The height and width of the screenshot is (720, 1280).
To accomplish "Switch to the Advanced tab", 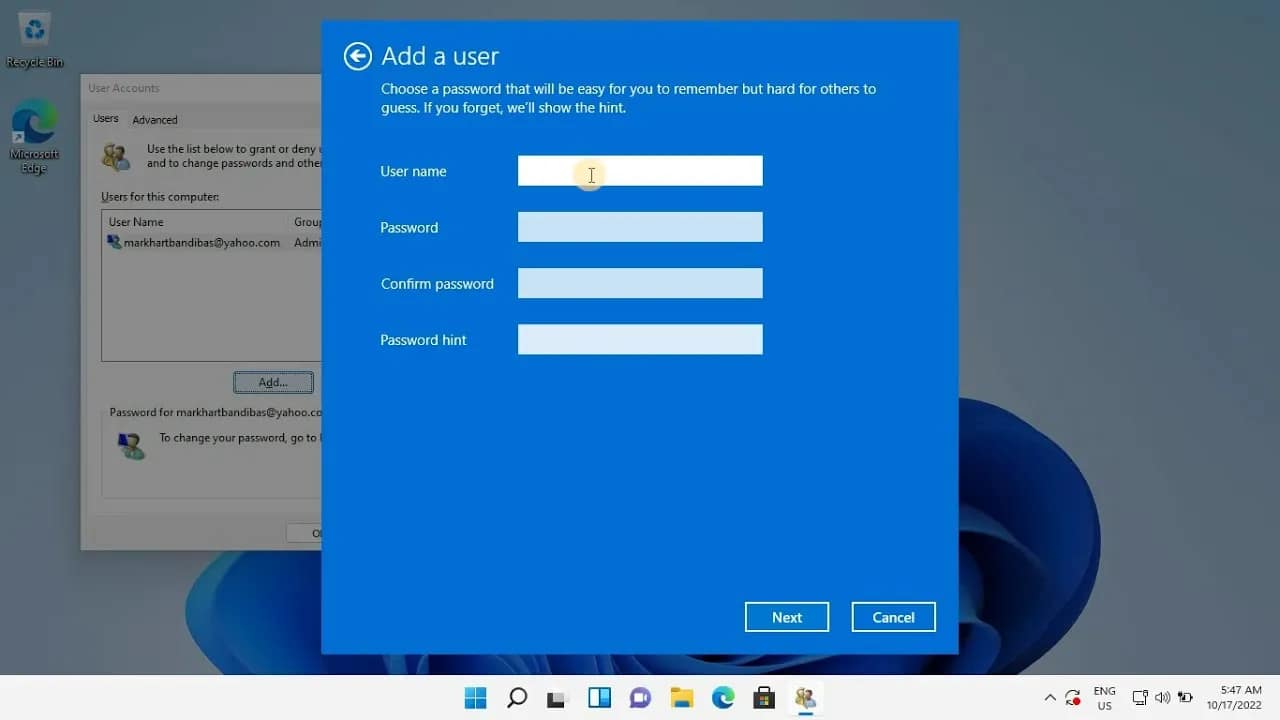I will (155, 119).
